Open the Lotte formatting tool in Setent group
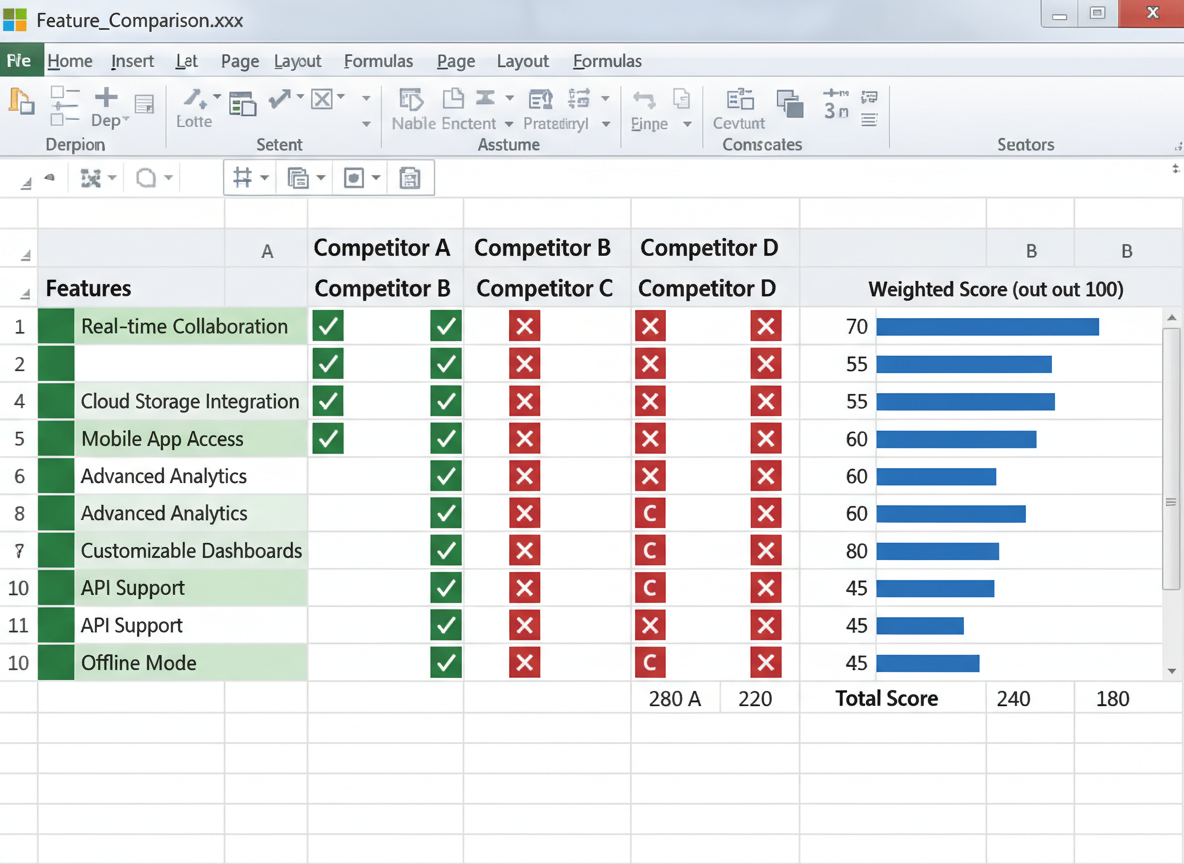The image size is (1184, 864). (x=196, y=101)
